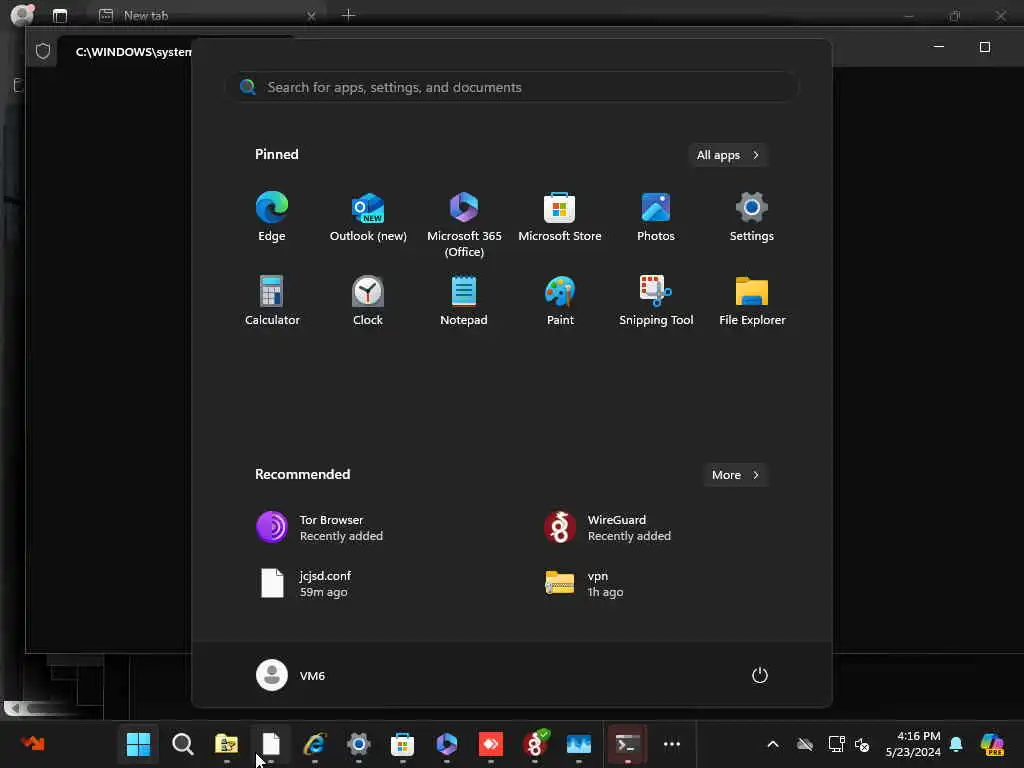Open taskbar Search magnifier

[x=182, y=744]
